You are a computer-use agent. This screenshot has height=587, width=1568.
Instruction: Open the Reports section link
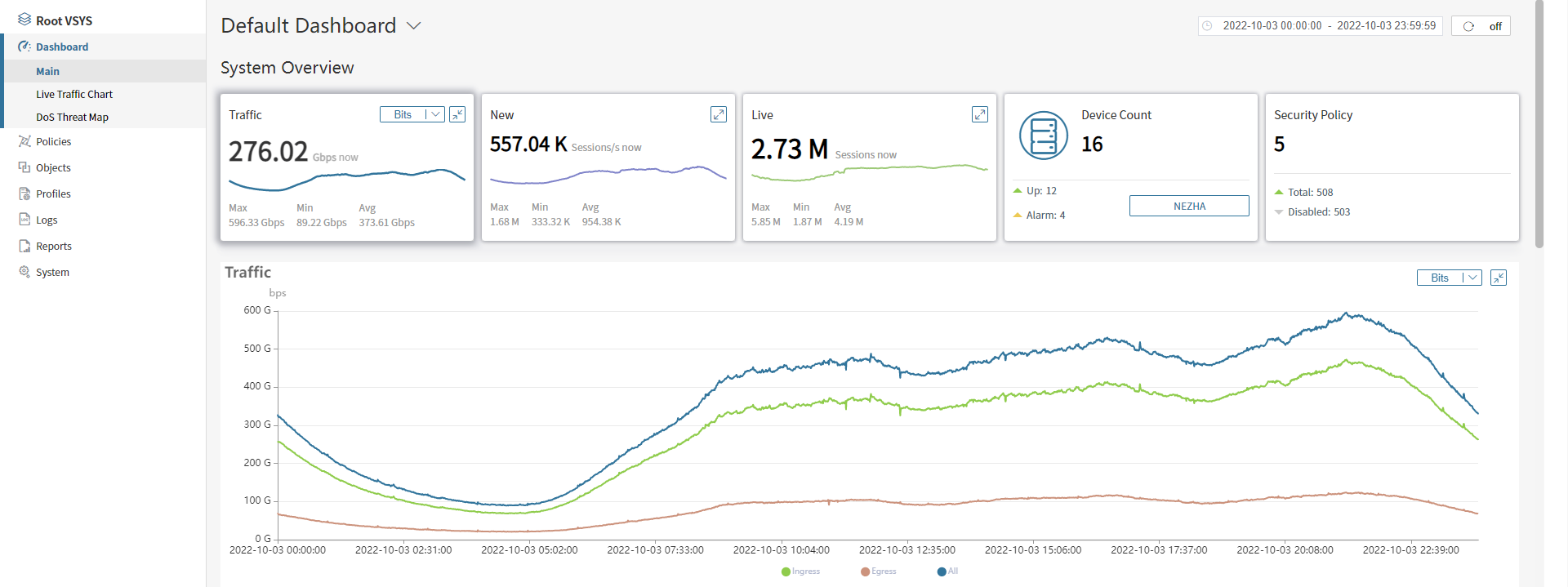point(54,246)
